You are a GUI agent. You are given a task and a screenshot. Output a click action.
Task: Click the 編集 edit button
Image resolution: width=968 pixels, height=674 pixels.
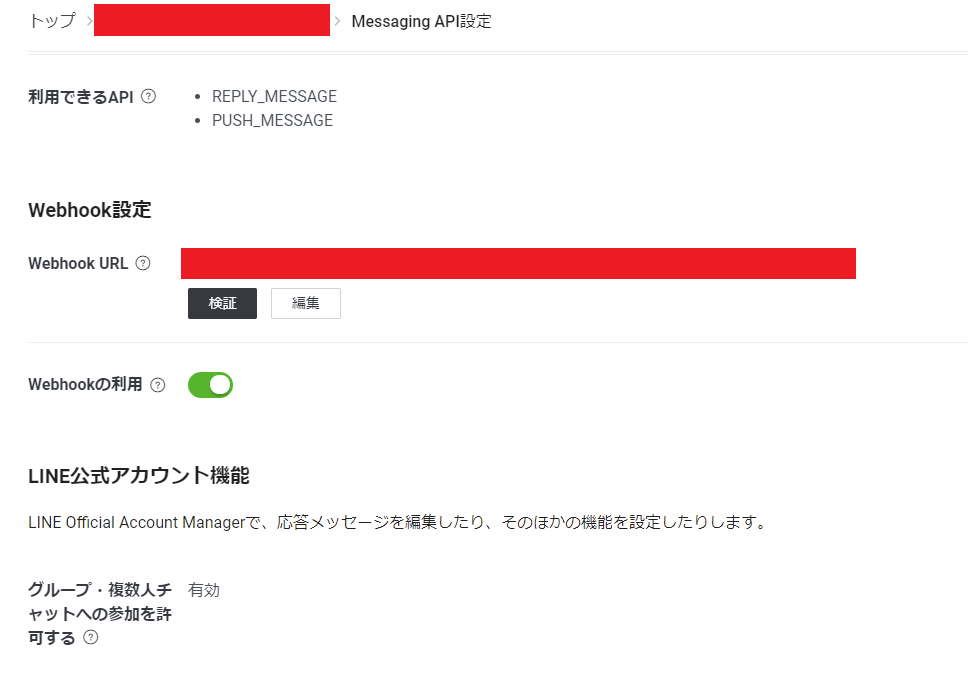[x=306, y=303]
